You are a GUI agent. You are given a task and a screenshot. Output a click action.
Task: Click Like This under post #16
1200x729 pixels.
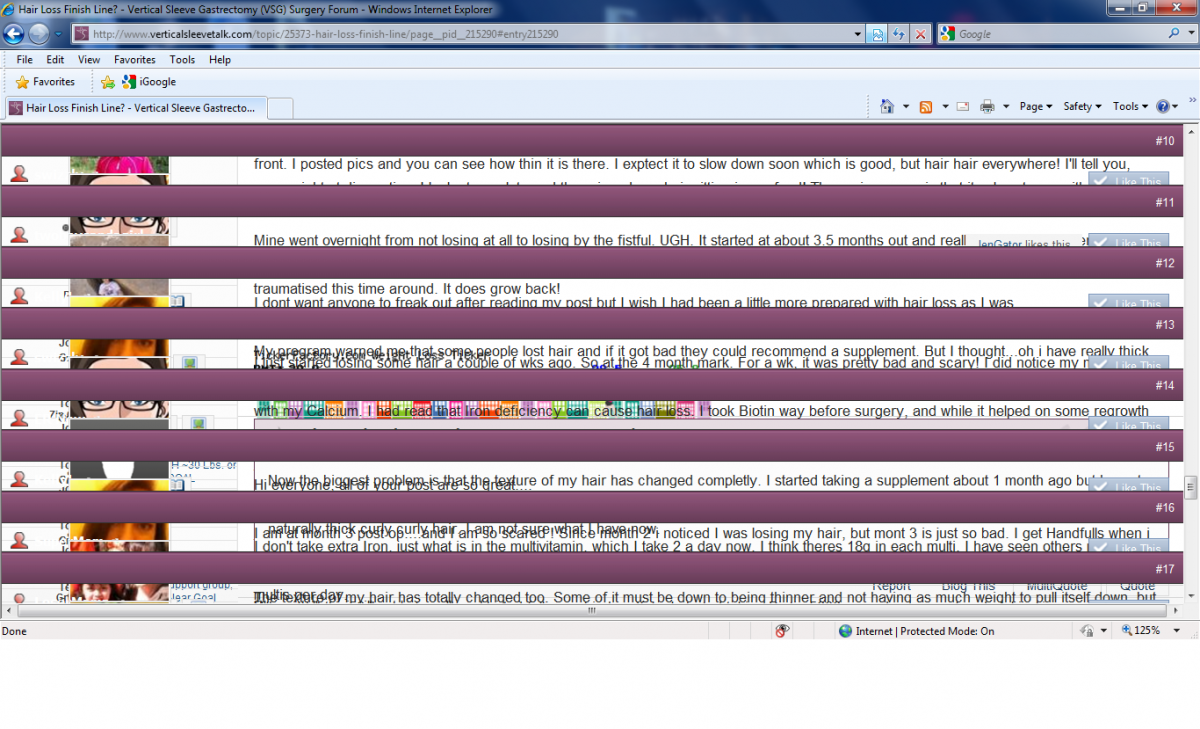[1128, 546]
